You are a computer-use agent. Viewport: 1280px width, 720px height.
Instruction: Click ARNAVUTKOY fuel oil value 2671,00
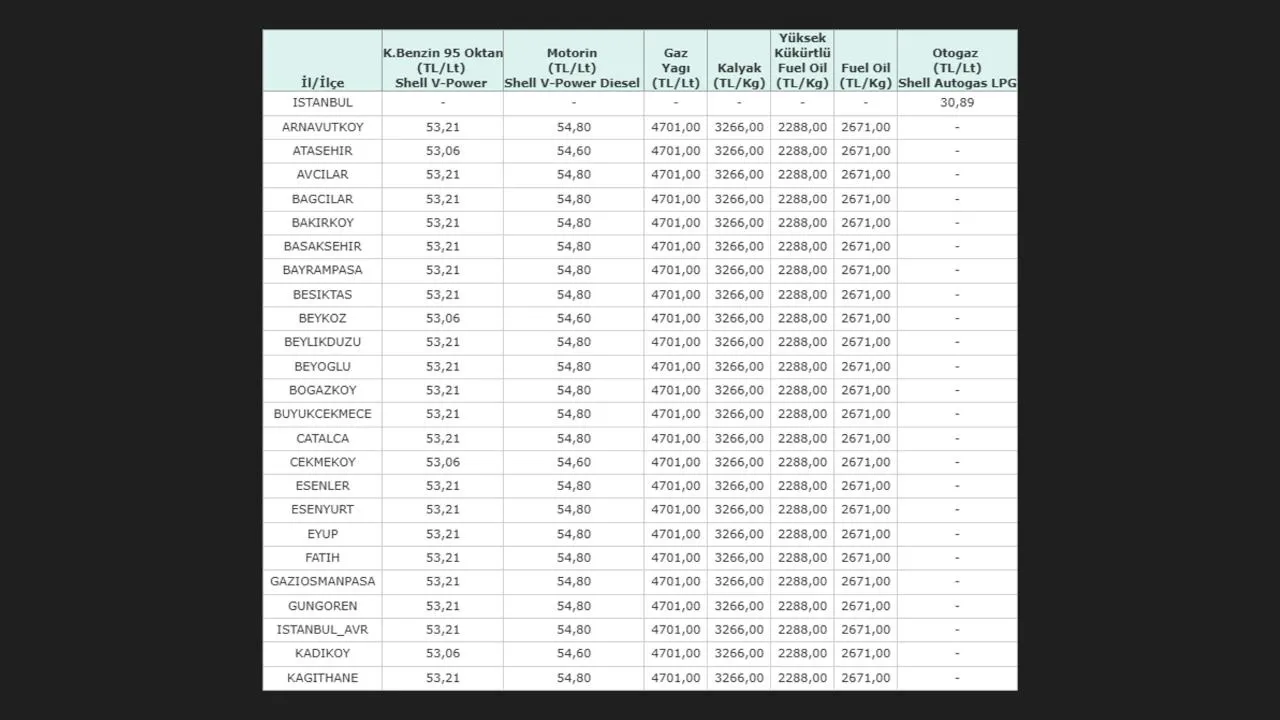(x=865, y=127)
